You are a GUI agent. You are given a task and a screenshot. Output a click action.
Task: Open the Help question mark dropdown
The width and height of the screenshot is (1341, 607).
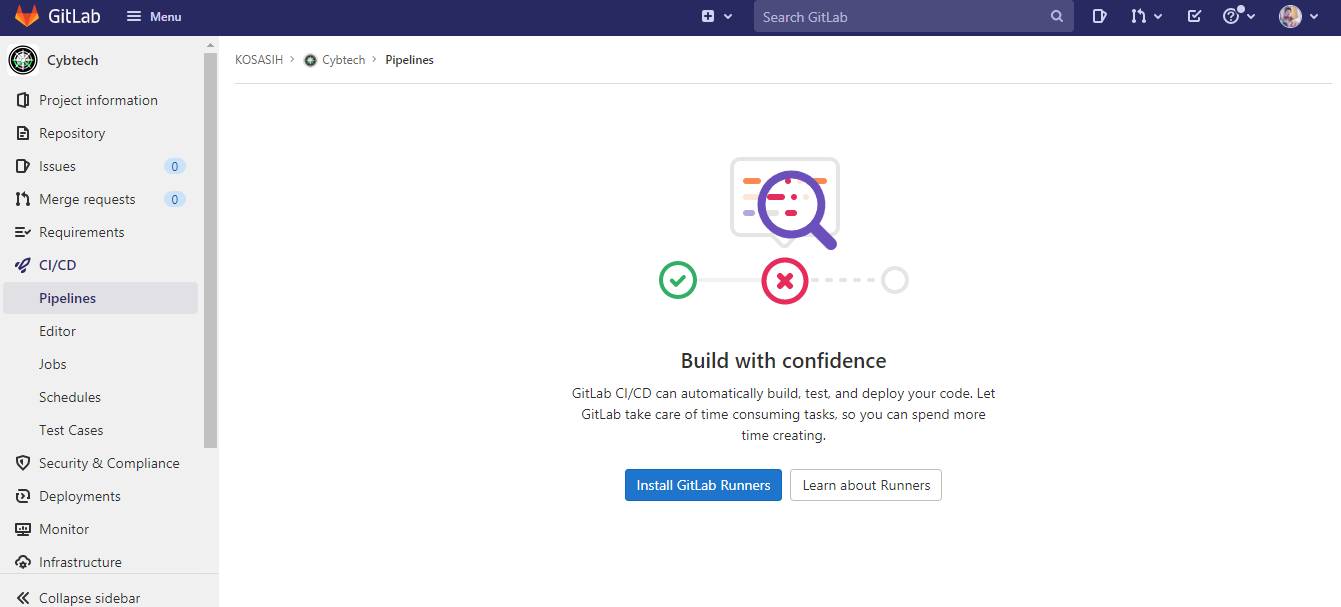pos(1239,17)
